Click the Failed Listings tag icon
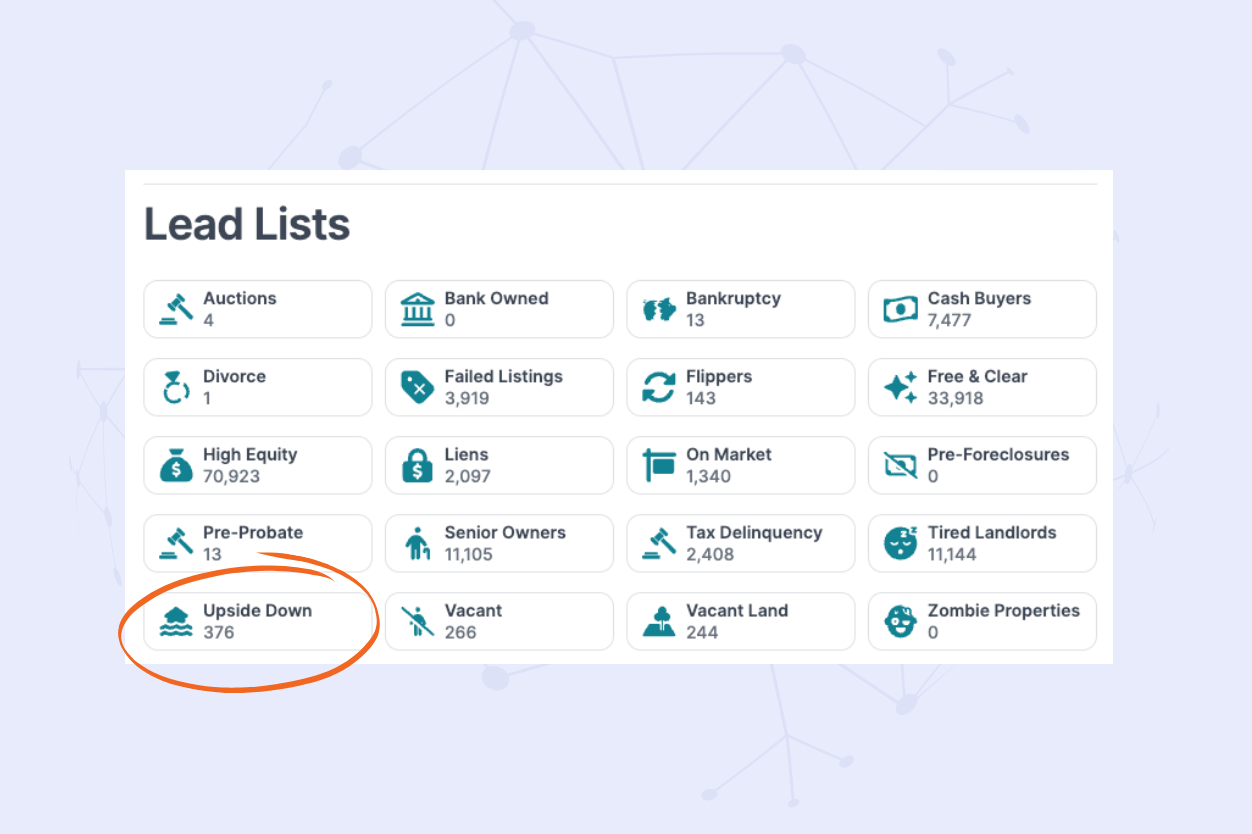Viewport: 1252px width, 834px height. (417, 387)
